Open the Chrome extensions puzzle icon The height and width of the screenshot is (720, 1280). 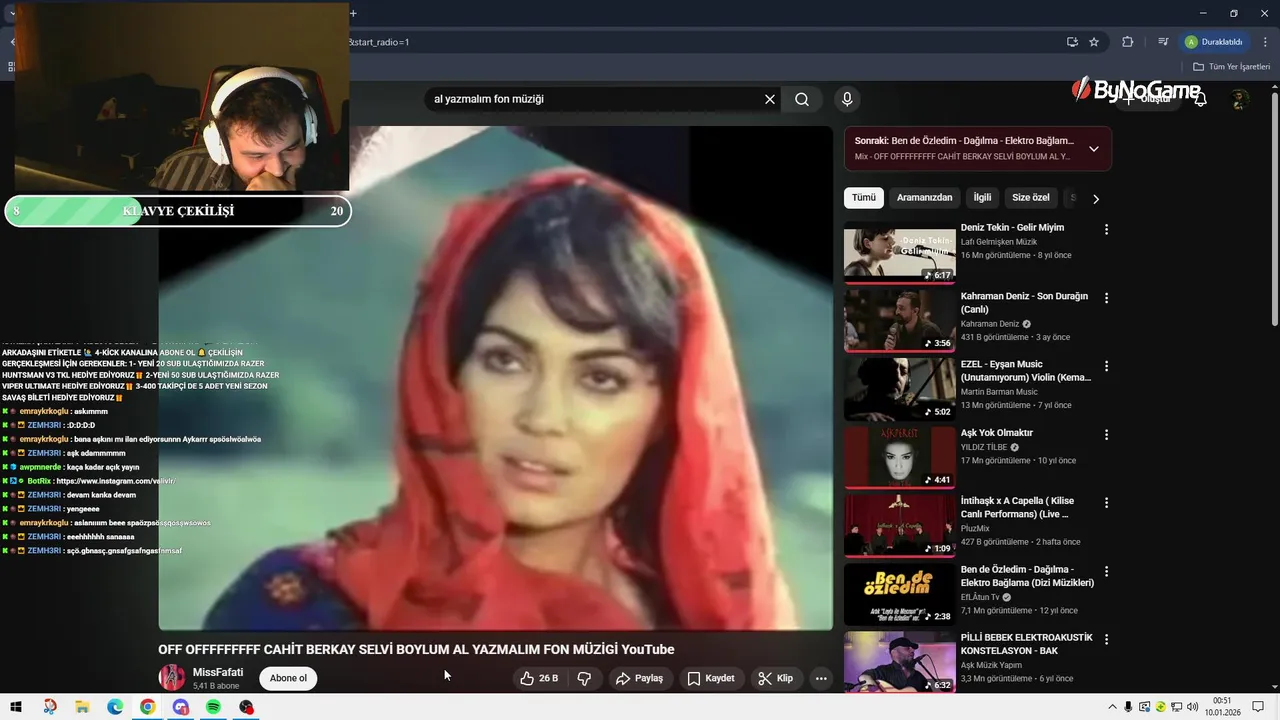tap(1128, 42)
